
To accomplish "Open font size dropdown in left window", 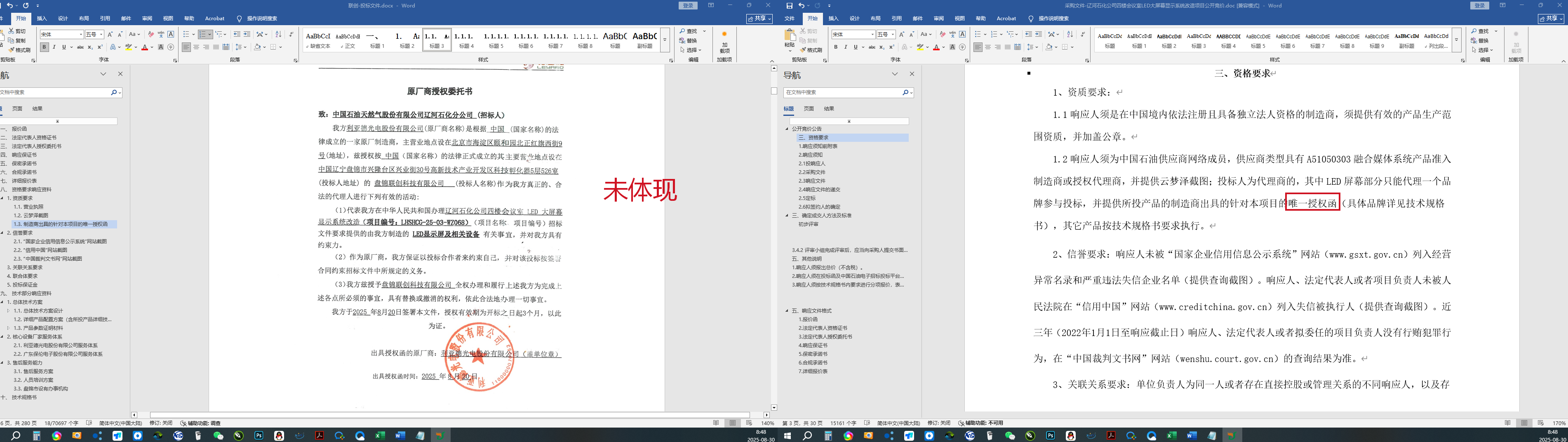I will 101,34.
